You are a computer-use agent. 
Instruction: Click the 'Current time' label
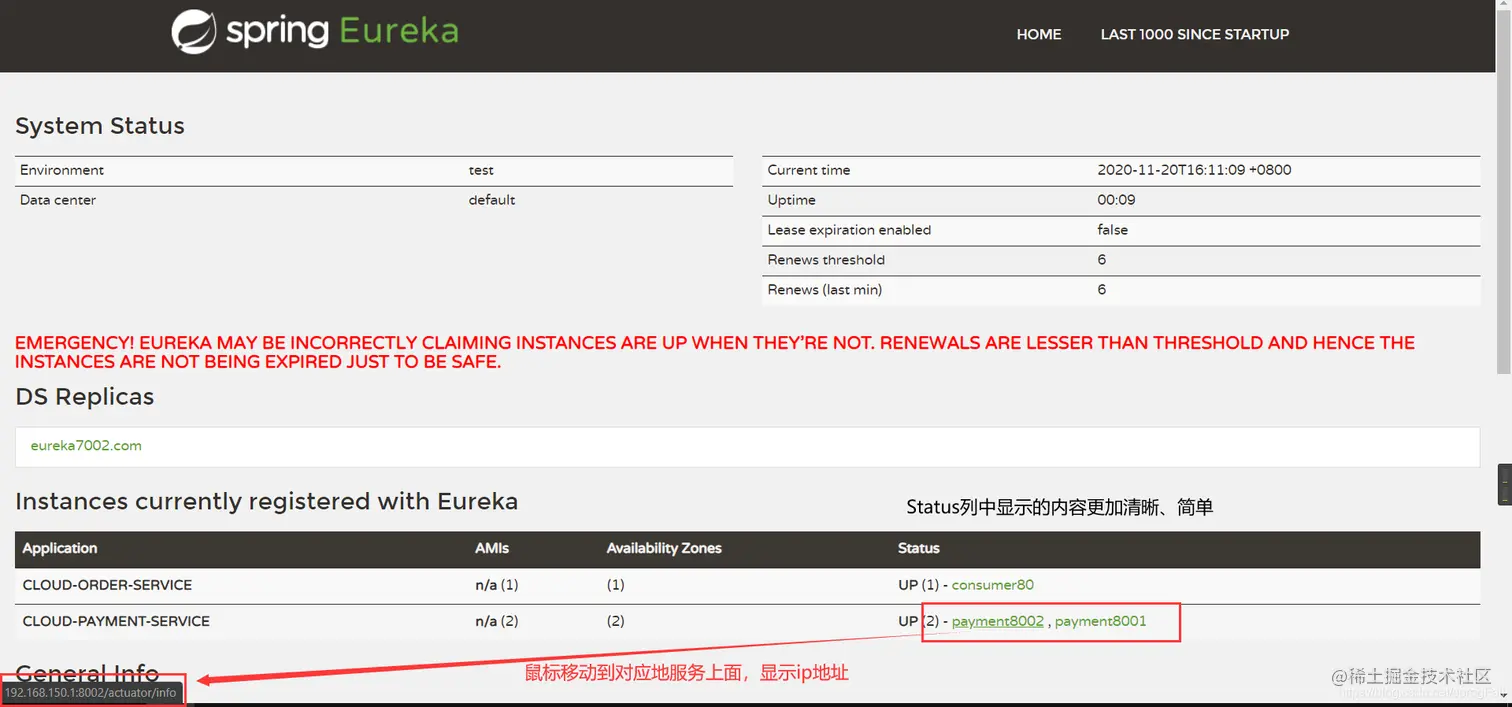[x=809, y=170]
